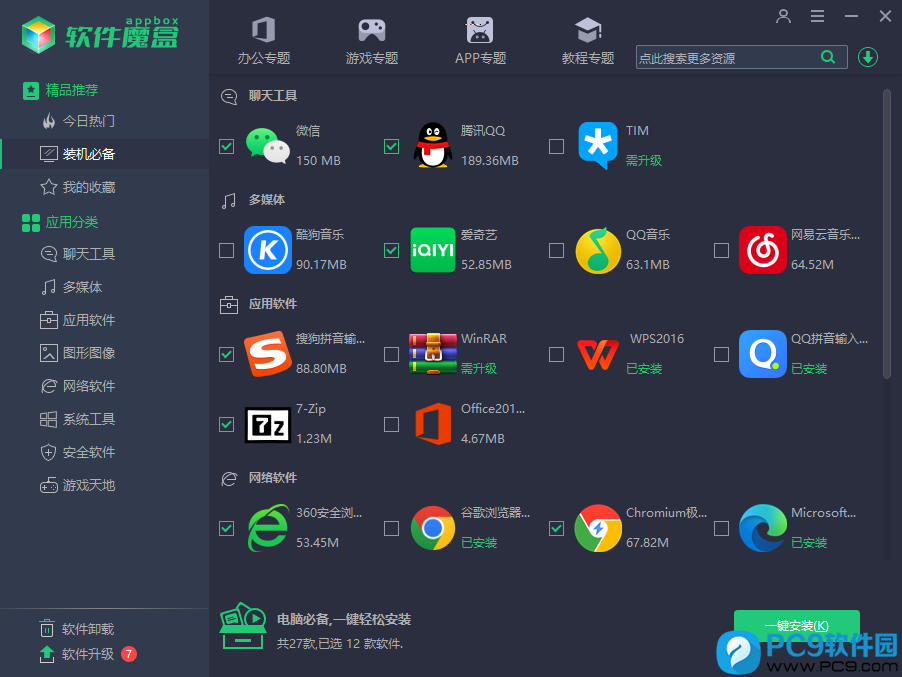Screen dimensions: 902x677
Task: Click the Office 2016 app icon
Action: click(x=433, y=424)
